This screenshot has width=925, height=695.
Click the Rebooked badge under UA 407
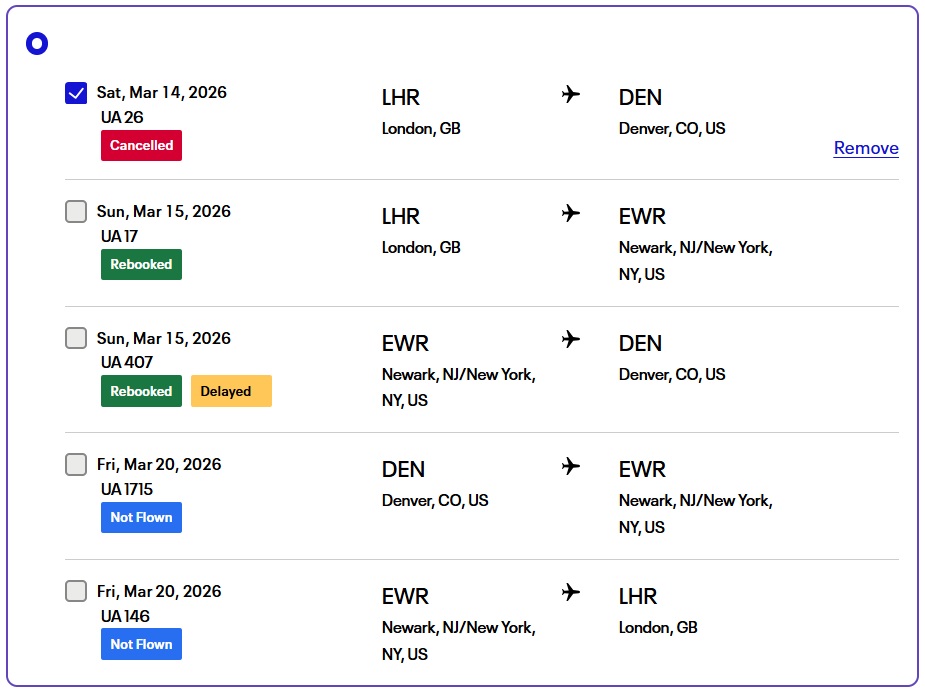click(x=141, y=391)
